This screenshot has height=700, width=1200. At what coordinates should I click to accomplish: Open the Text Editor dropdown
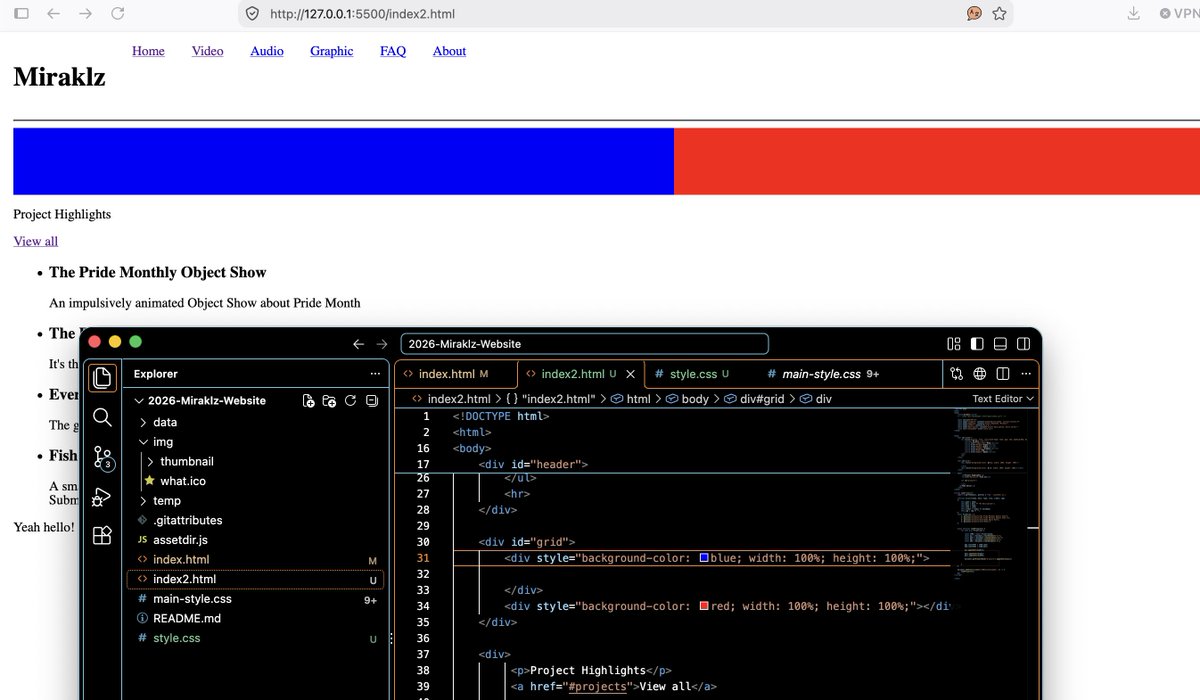point(1003,399)
